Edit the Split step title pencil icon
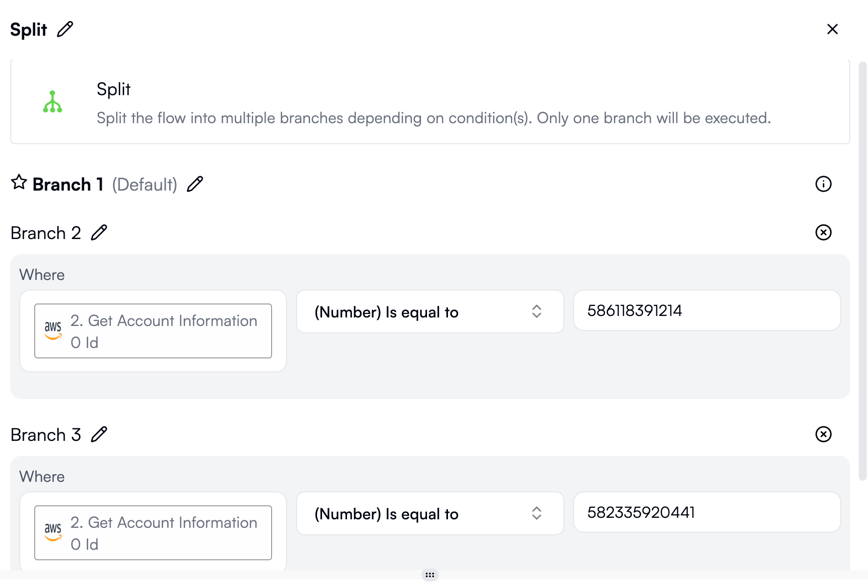Viewport: 868px width, 587px height. pos(65,29)
